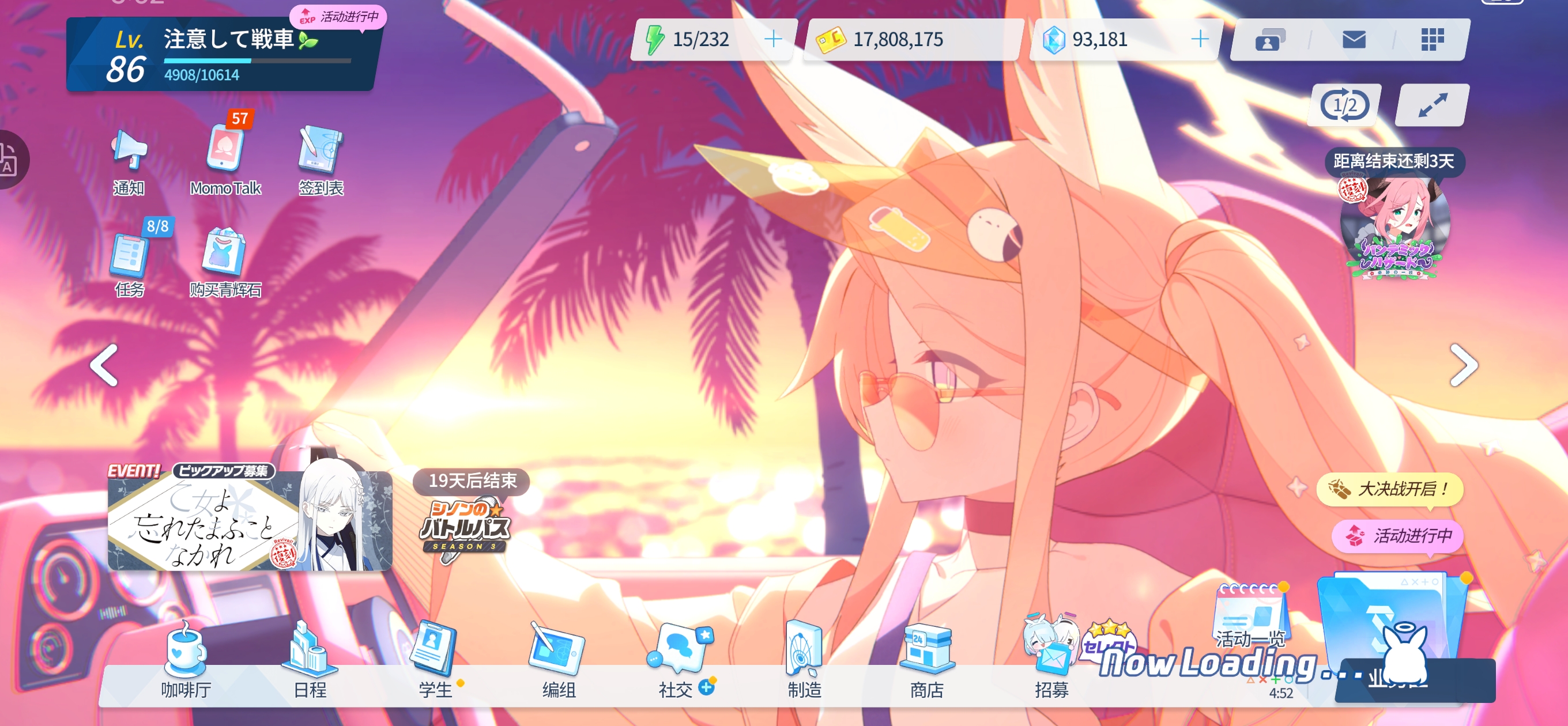Open the 活动一览 event list calendar

(x=1250, y=616)
